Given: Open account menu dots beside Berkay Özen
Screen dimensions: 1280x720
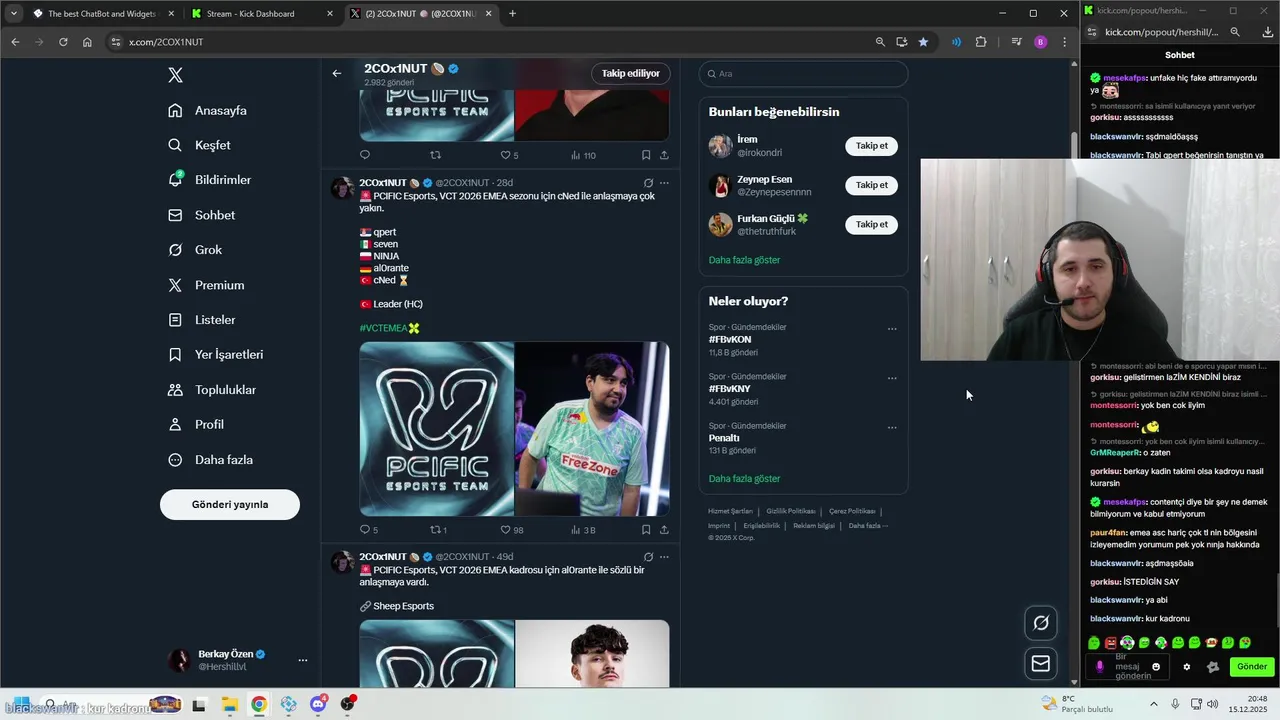Looking at the screenshot, I should click(x=302, y=660).
